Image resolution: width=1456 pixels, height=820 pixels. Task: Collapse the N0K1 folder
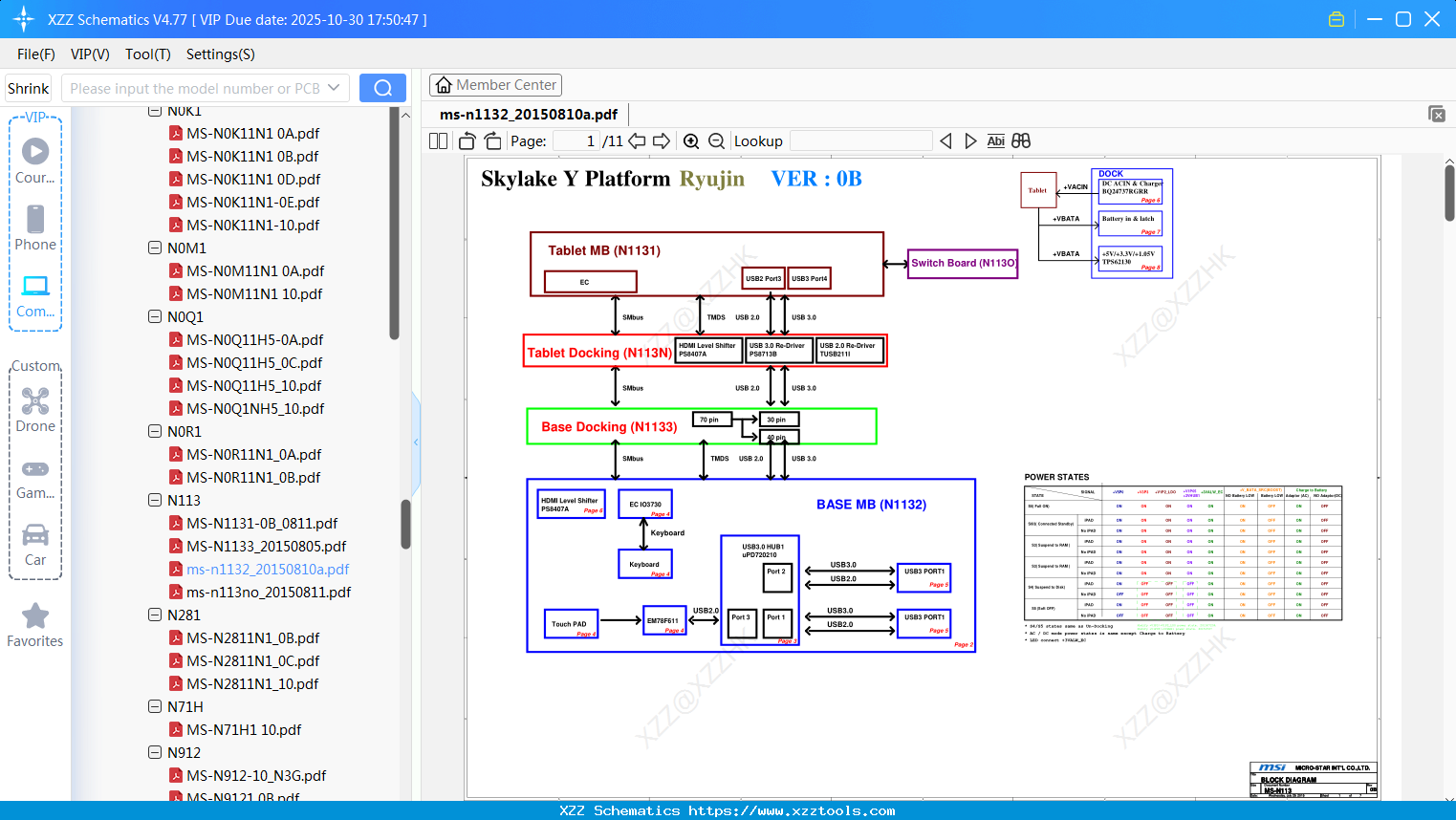(155, 111)
